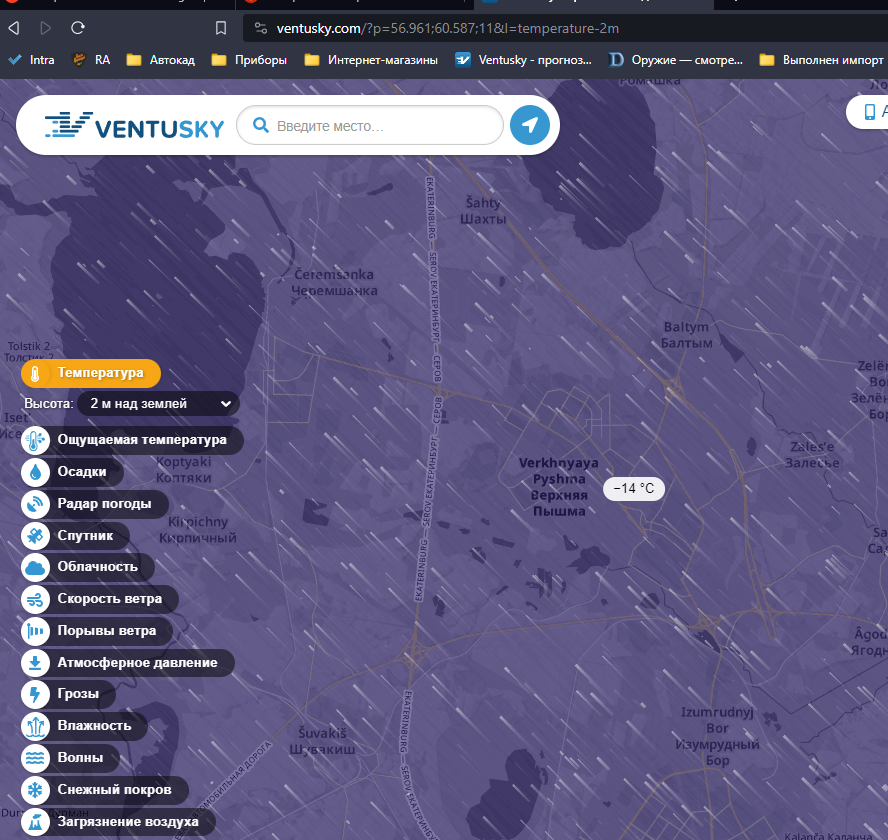
Task: Click the Kirpichny Кирпичный map label
Action: pos(198,530)
